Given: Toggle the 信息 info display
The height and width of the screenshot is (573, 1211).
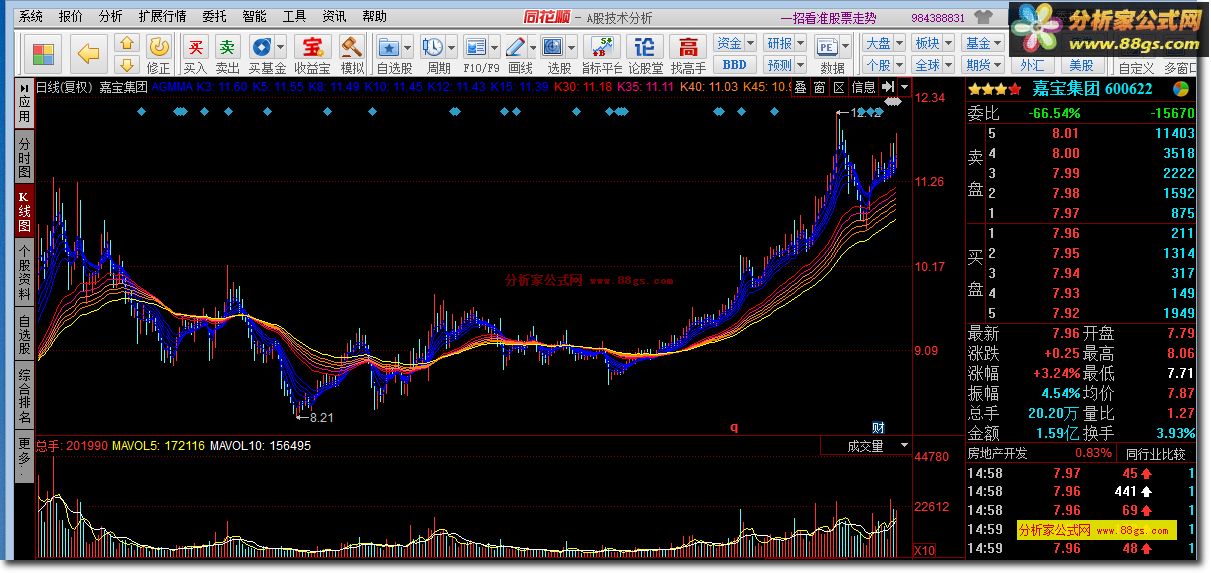Looking at the screenshot, I should point(863,88).
